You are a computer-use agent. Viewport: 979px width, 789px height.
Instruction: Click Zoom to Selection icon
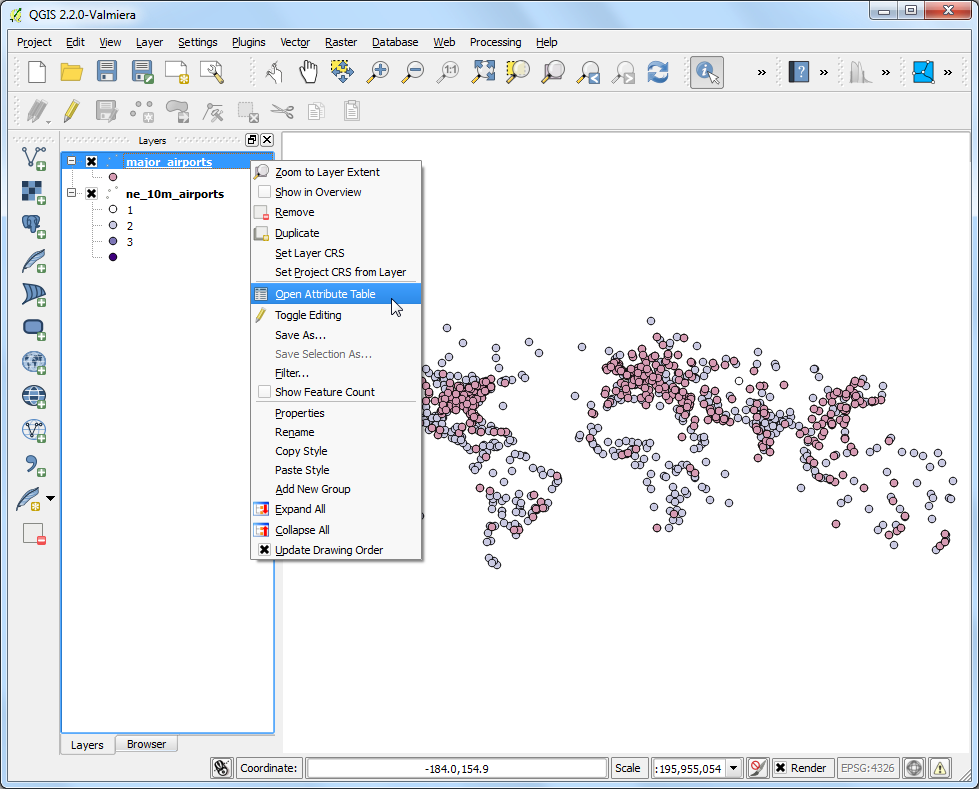click(x=518, y=72)
